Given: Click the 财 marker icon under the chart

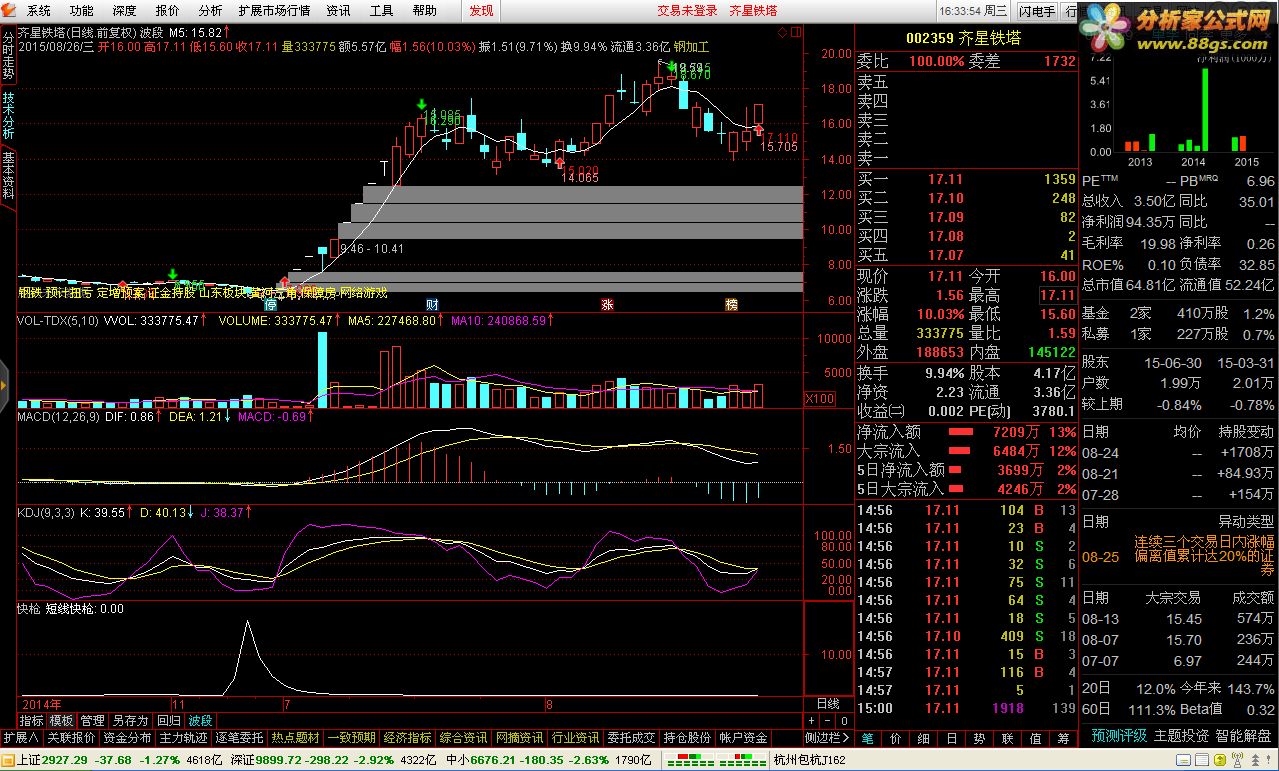Looking at the screenshot, I should 432,304.
